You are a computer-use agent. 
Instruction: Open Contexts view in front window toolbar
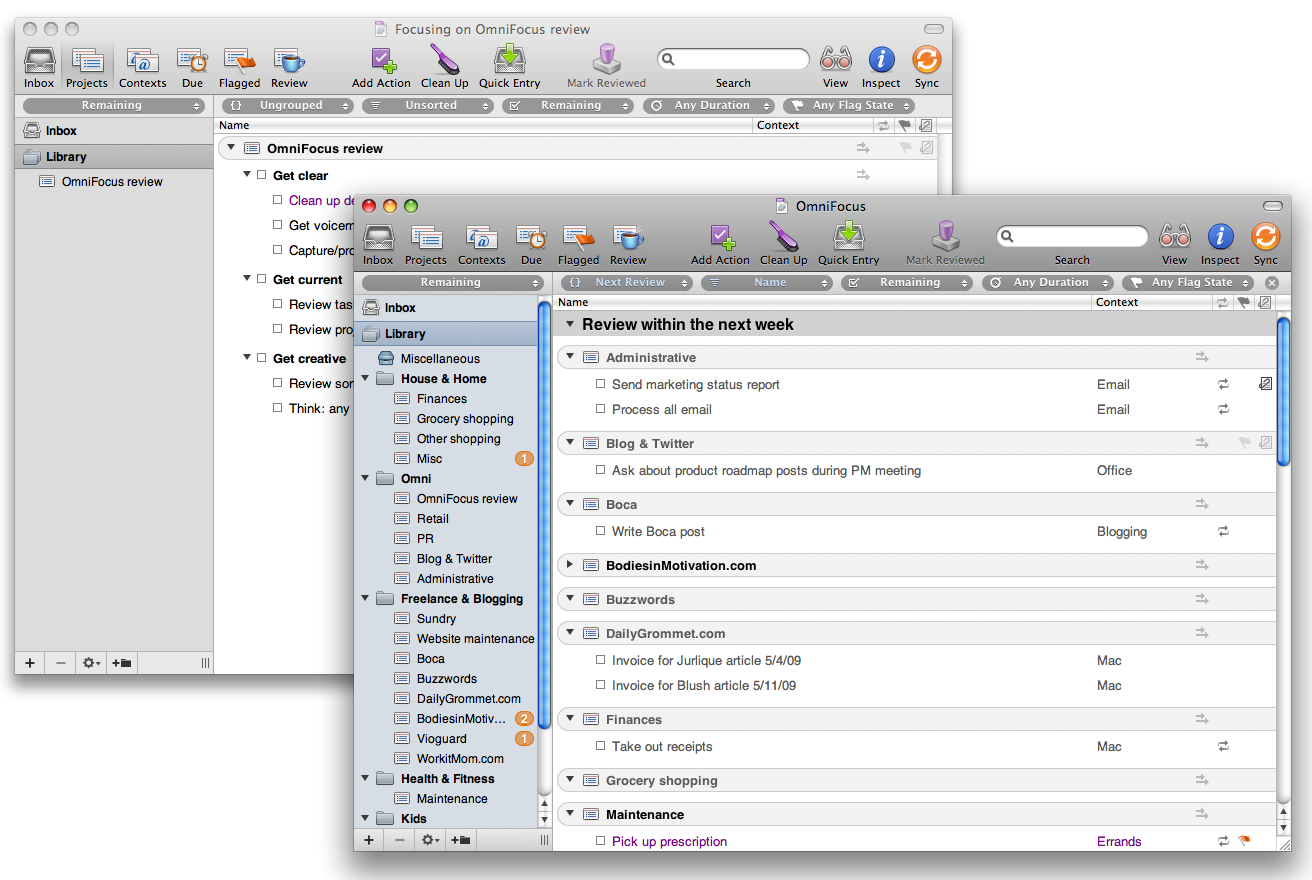481,243
